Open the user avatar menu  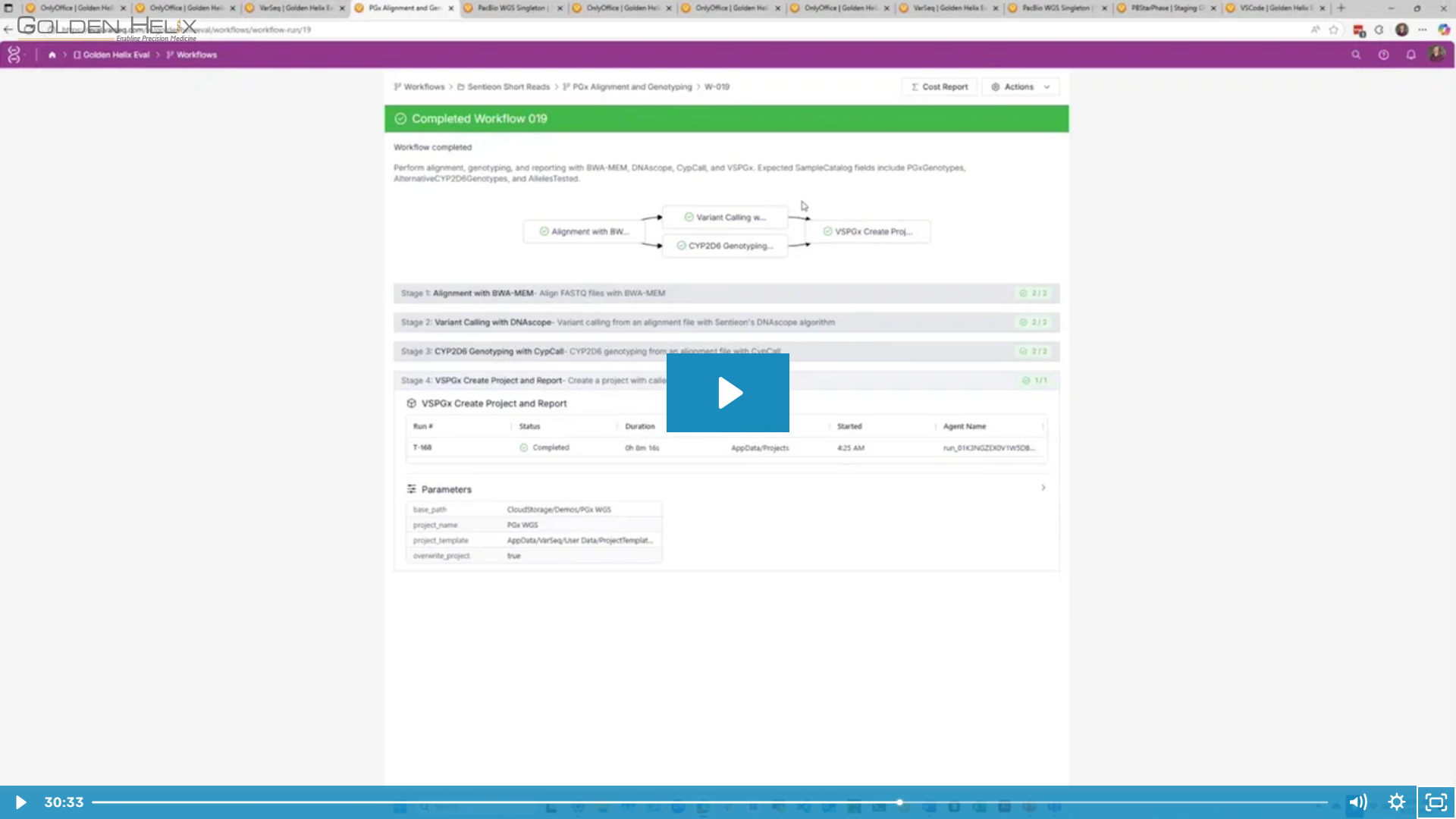pos(1436,54)
